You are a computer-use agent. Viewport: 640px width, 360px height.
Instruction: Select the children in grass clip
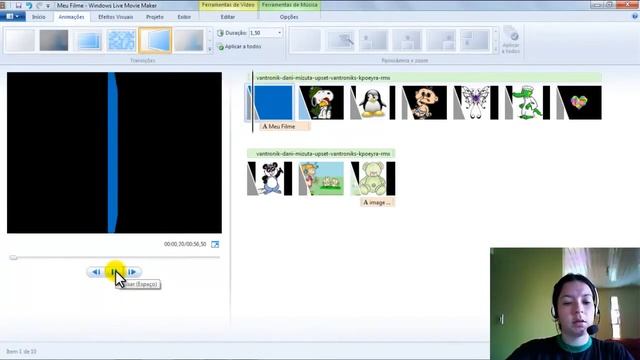(321, 179)
